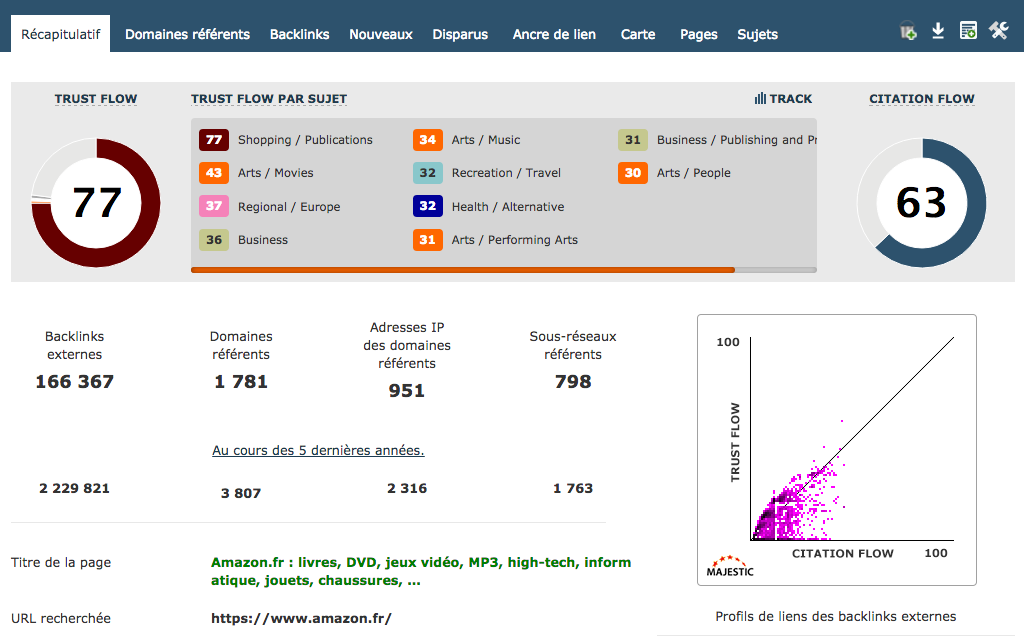The image size is (1024, 638).
Task: Open the tools hammer-and-wrench icon
Action: (x=999, y=30)
